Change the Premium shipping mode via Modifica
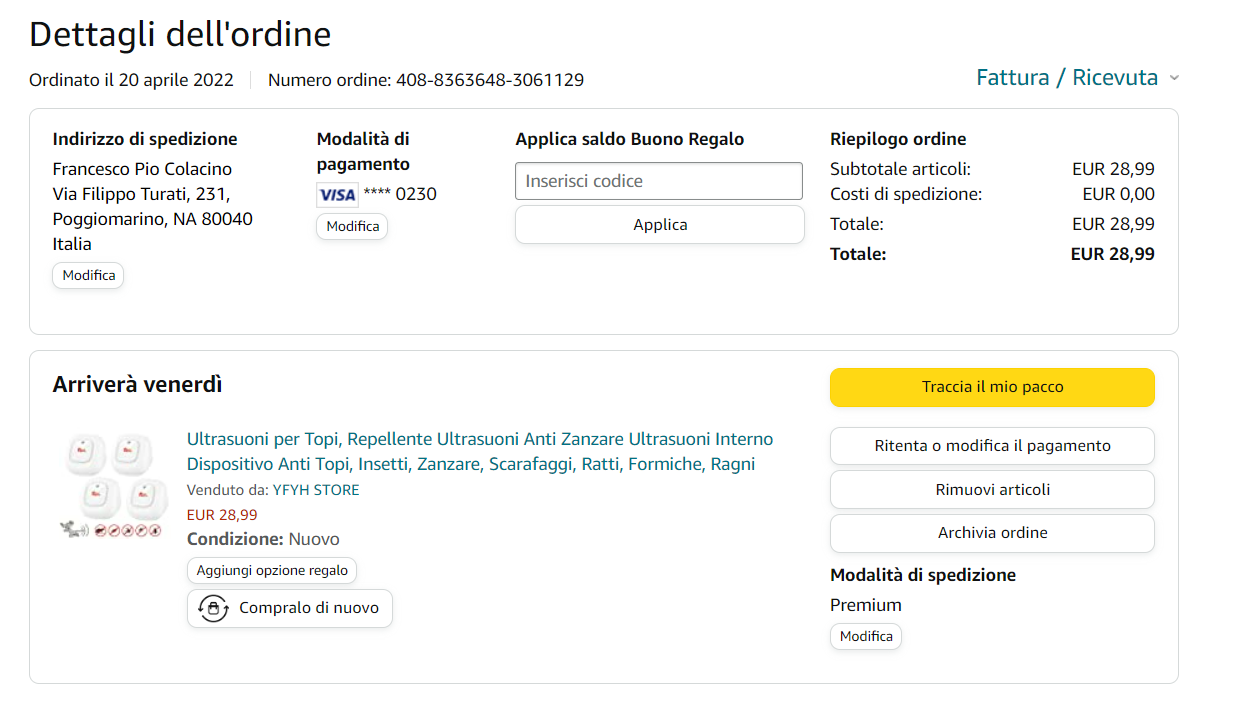The height and width of the screenshot is (702, 1233). click(x=865, y=636)
